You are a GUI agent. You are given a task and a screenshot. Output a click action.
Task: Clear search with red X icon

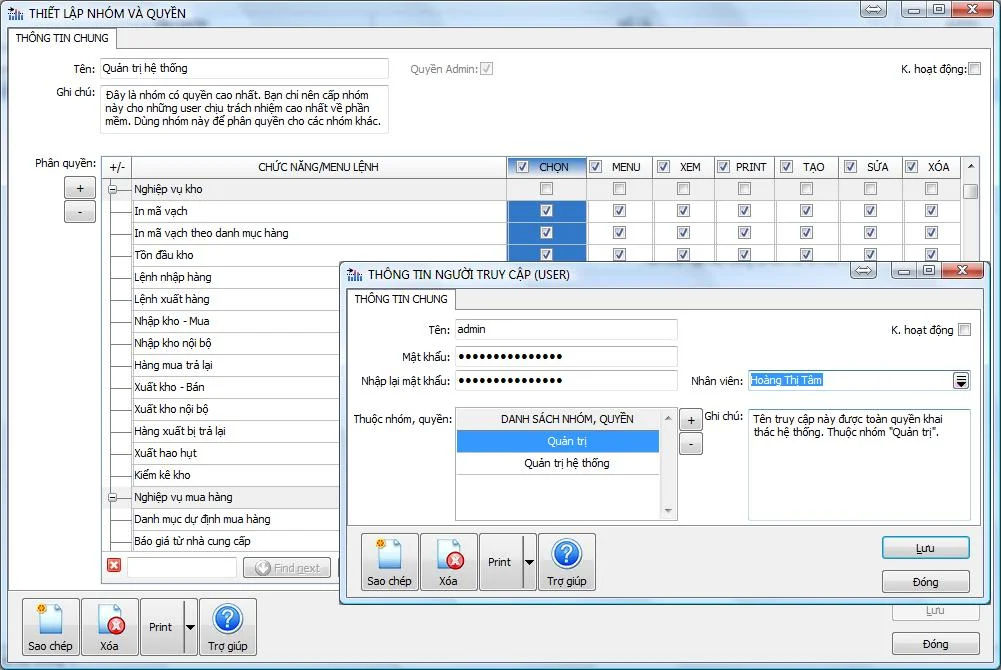[114, 566]
